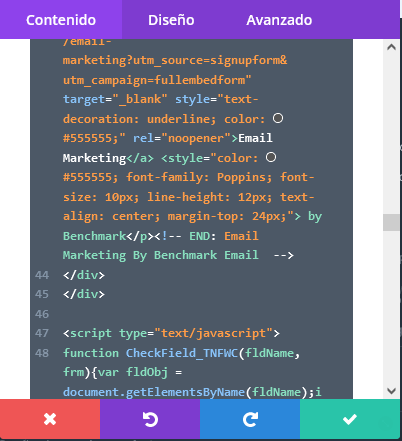The height and width of the screenshot is (441, 402).
Task: Click the redo arrow icon
Action: [x=250, y=419]
